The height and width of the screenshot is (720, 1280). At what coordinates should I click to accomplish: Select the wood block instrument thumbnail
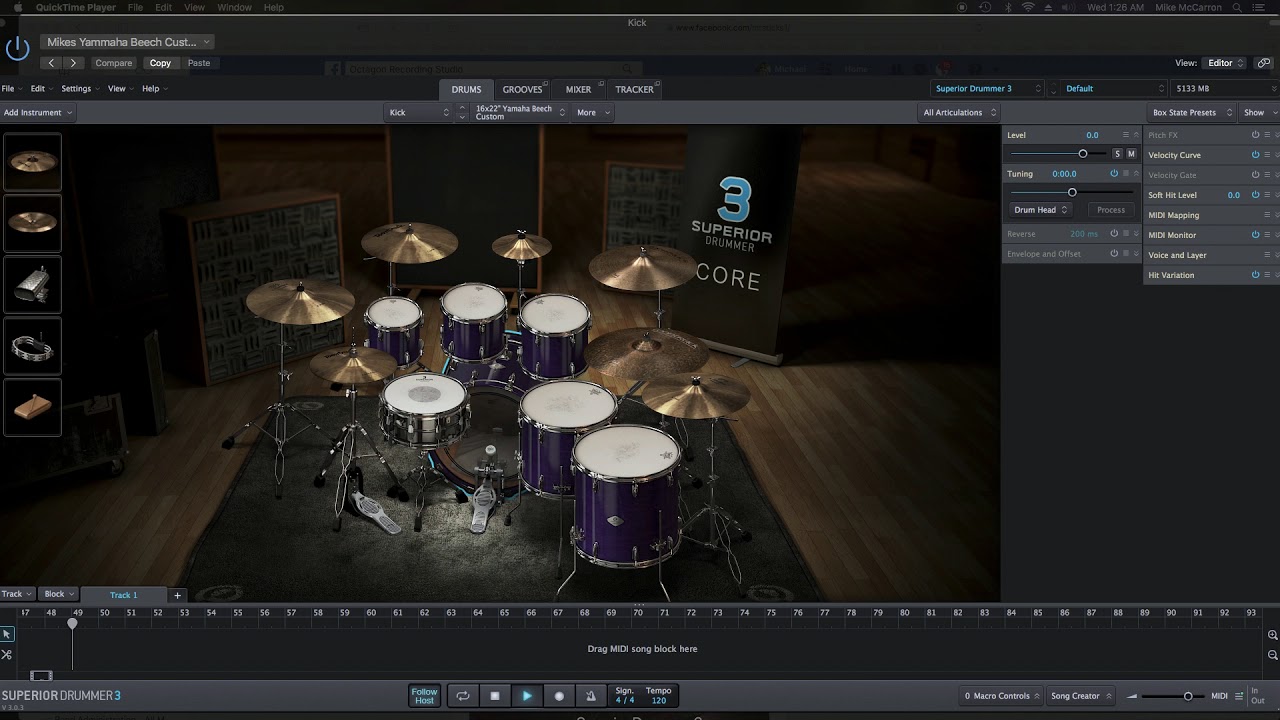pos(32,407)
